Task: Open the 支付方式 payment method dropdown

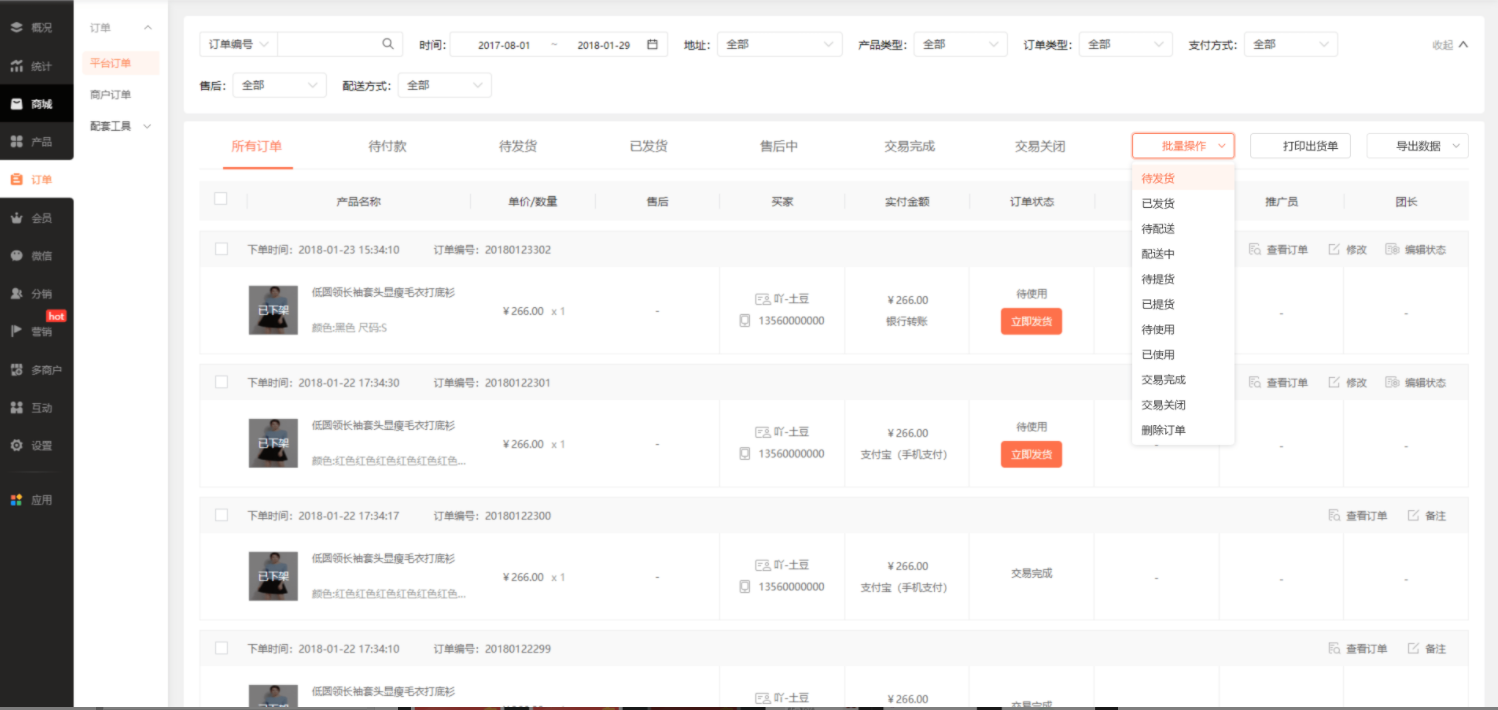Action: click(x=1291, y=44)
